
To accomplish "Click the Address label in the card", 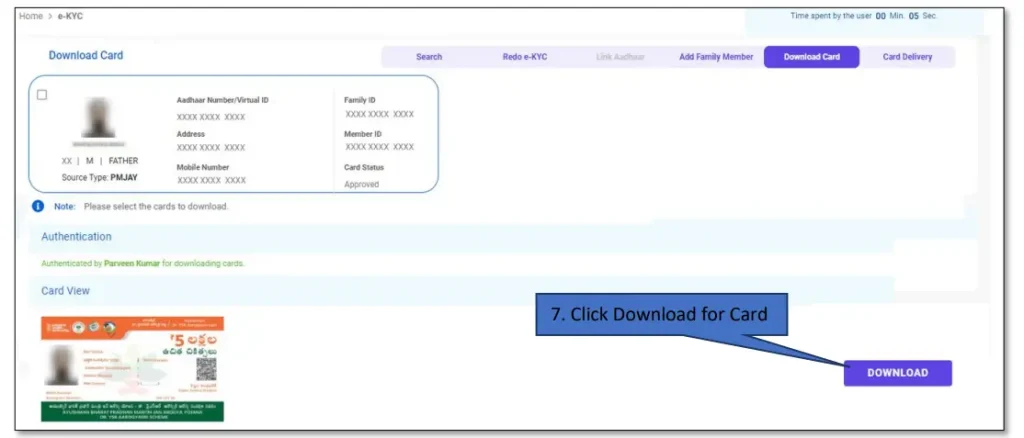I will tap(191, 134).
